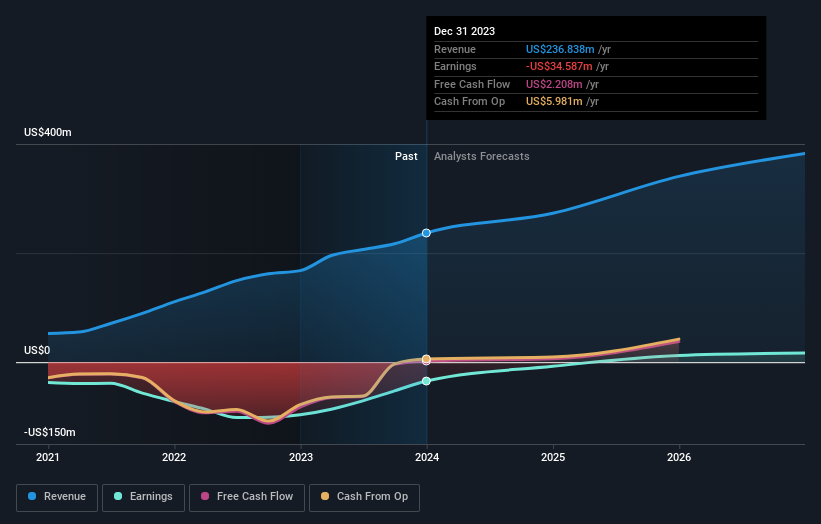Toggle the Cash From Op legend button
Image resolution: width=821 pixels, height=524 pixels.
[364, 497]
